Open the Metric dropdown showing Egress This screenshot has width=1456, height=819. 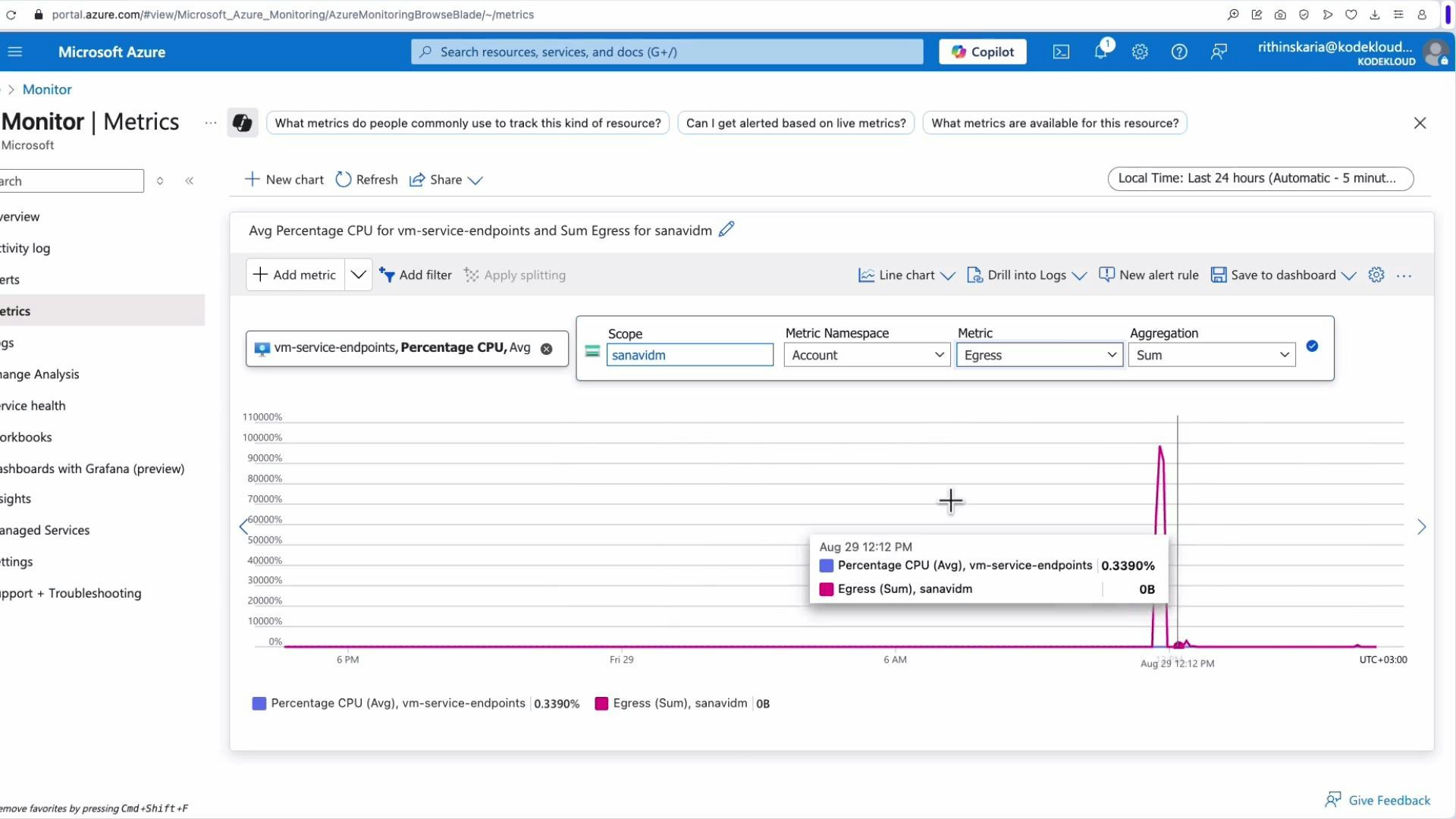tap(1040, 354)
